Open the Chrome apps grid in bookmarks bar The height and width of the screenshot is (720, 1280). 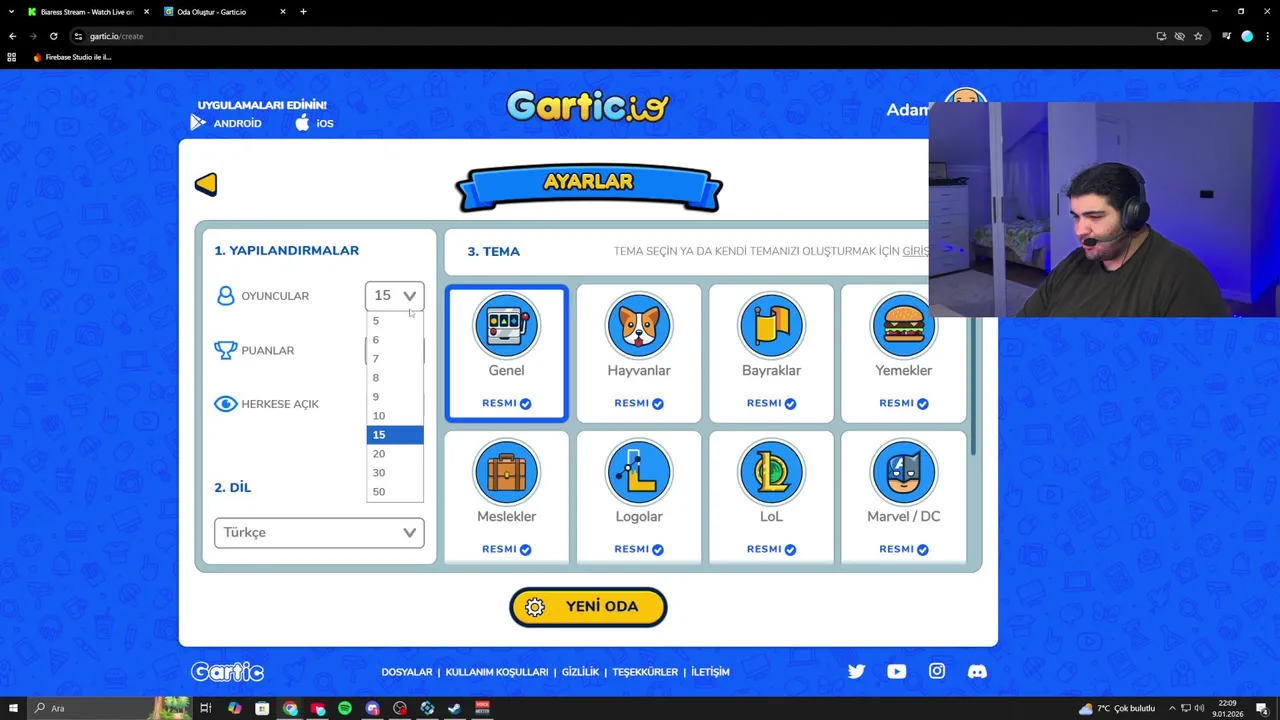[12, 57]
